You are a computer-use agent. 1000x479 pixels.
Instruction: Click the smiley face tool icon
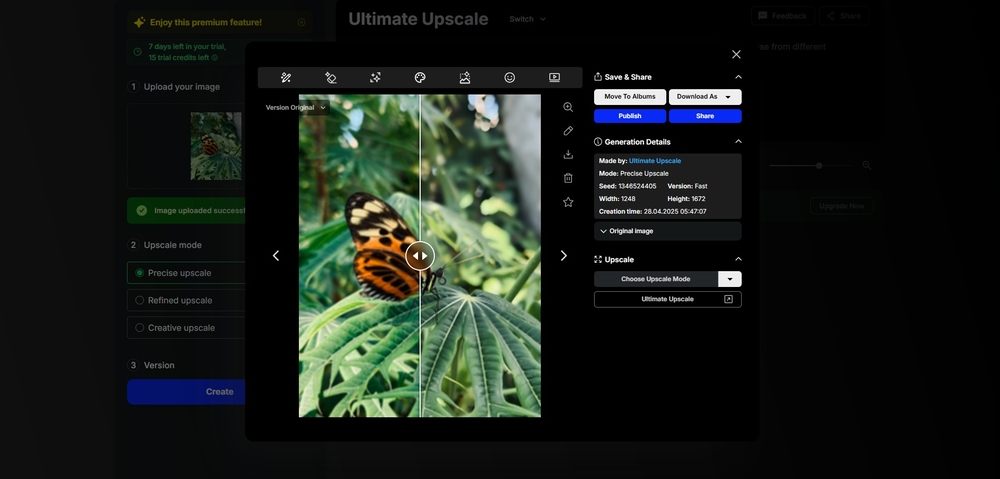click(510, 78)
